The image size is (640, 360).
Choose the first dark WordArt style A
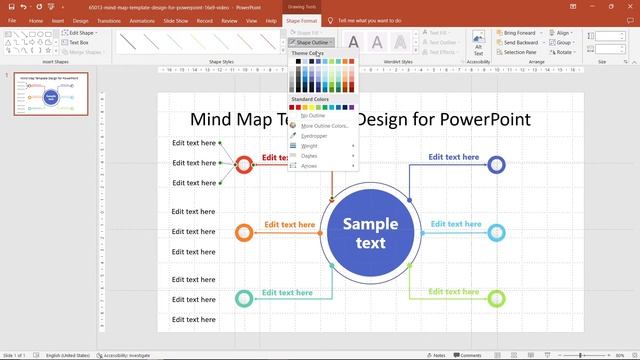coord(353,42)
